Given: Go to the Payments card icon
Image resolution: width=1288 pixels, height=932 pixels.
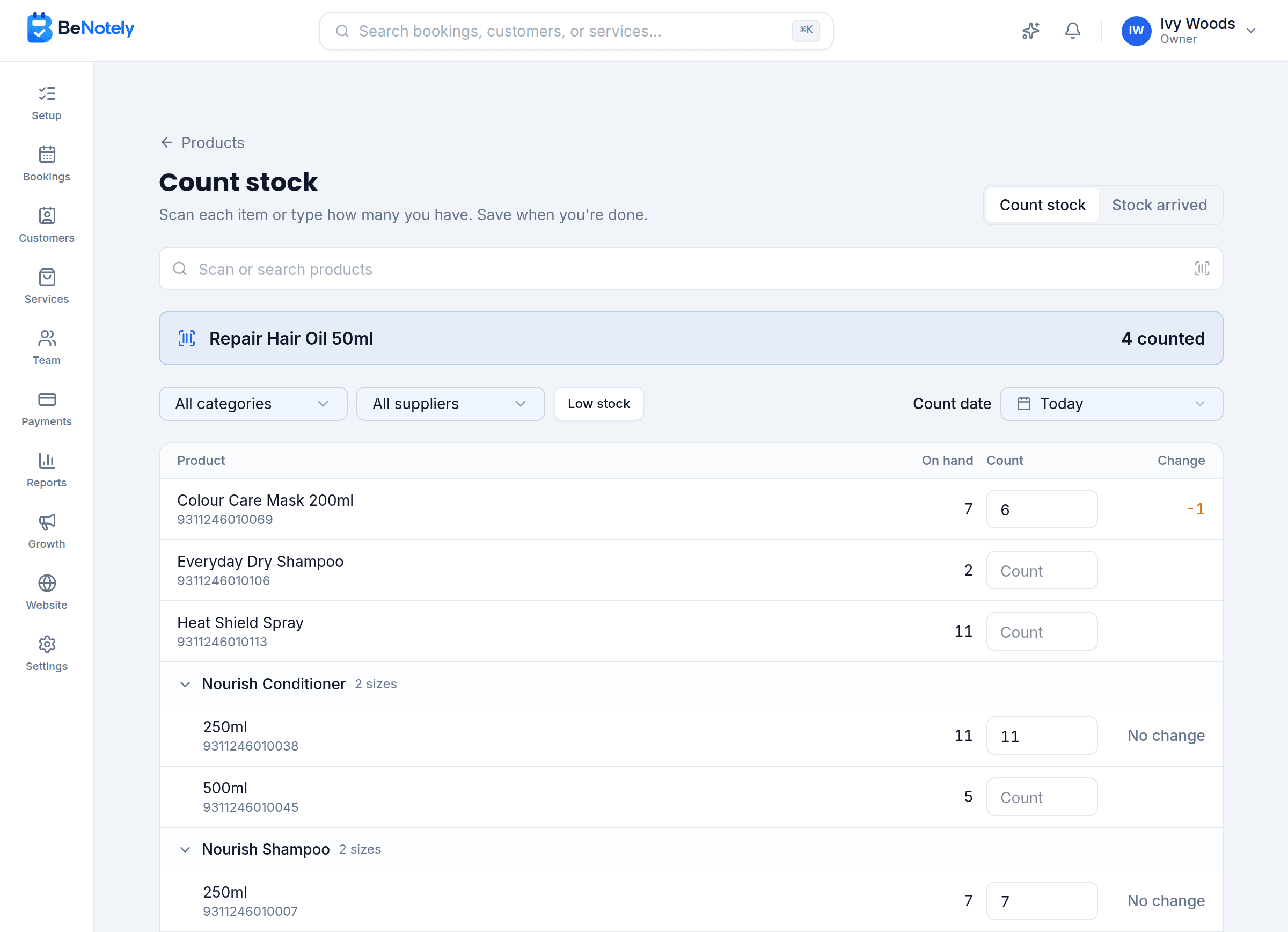Looking at the screenshot, I should [x=47, y=399].
